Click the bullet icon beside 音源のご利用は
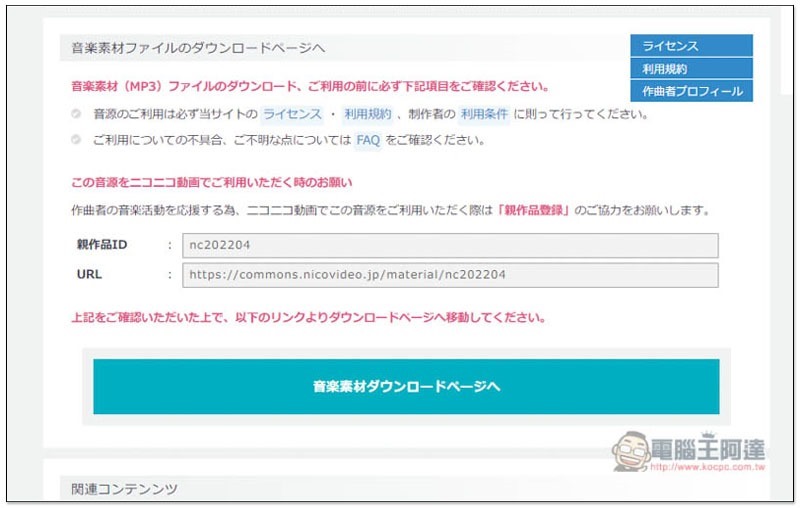 (77, 114)
